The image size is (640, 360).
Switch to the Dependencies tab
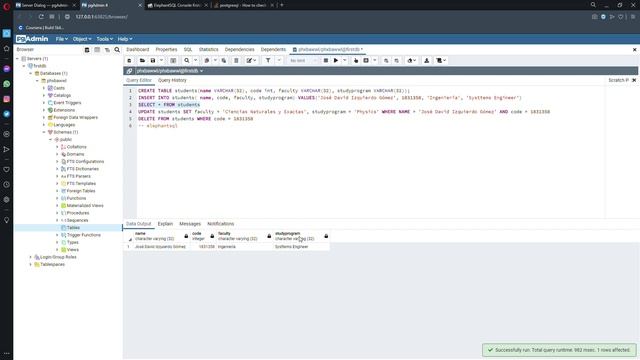pos(240,49)
